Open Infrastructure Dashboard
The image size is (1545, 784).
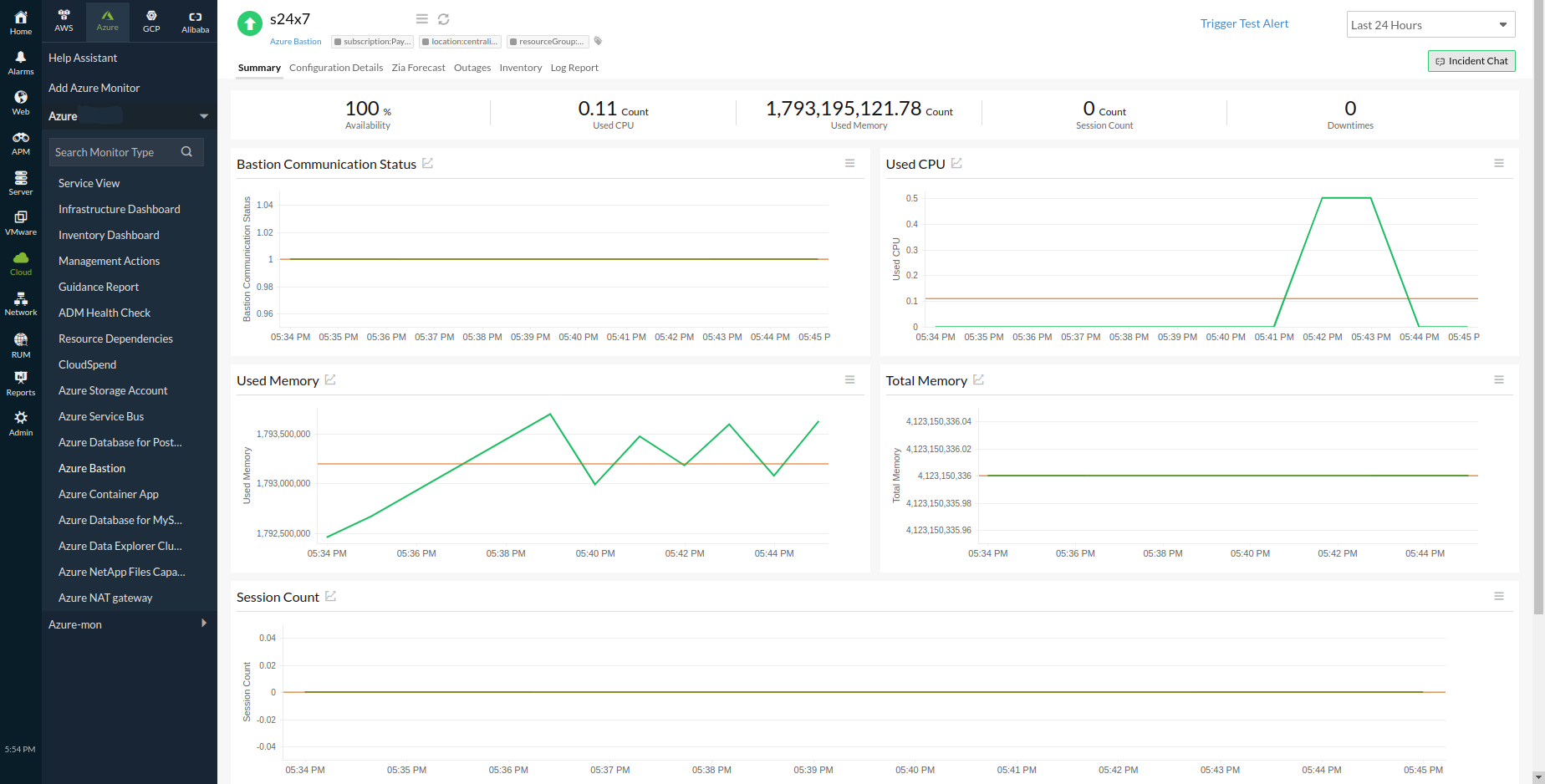(x=119, y=209)
